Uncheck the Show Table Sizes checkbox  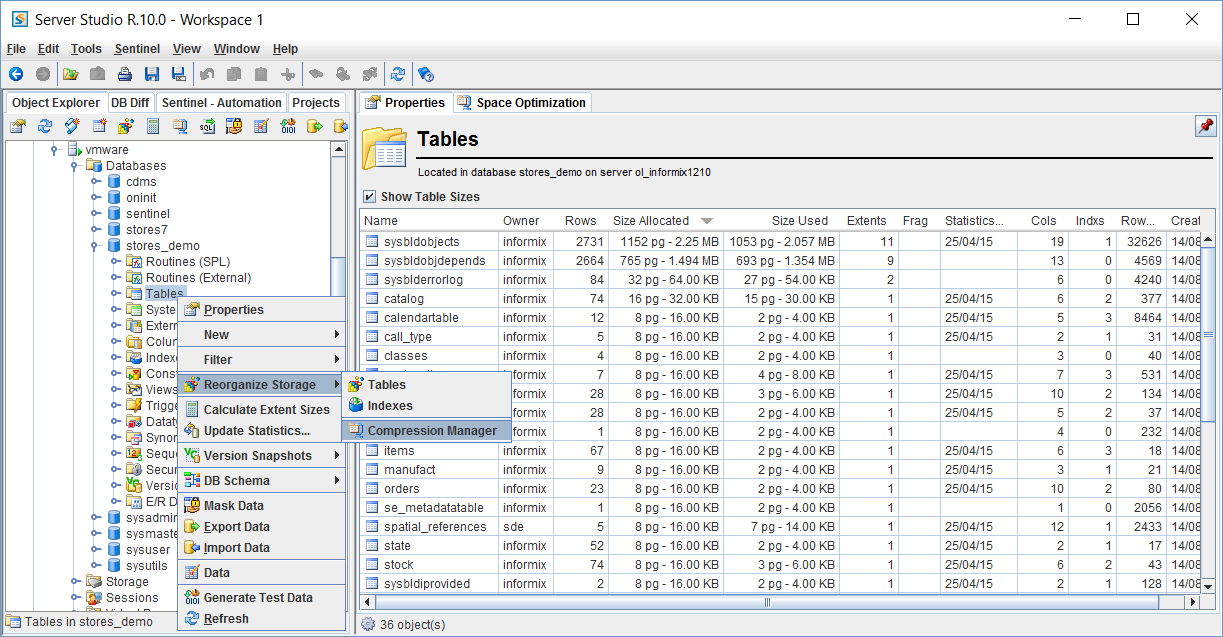coord(370,197)
